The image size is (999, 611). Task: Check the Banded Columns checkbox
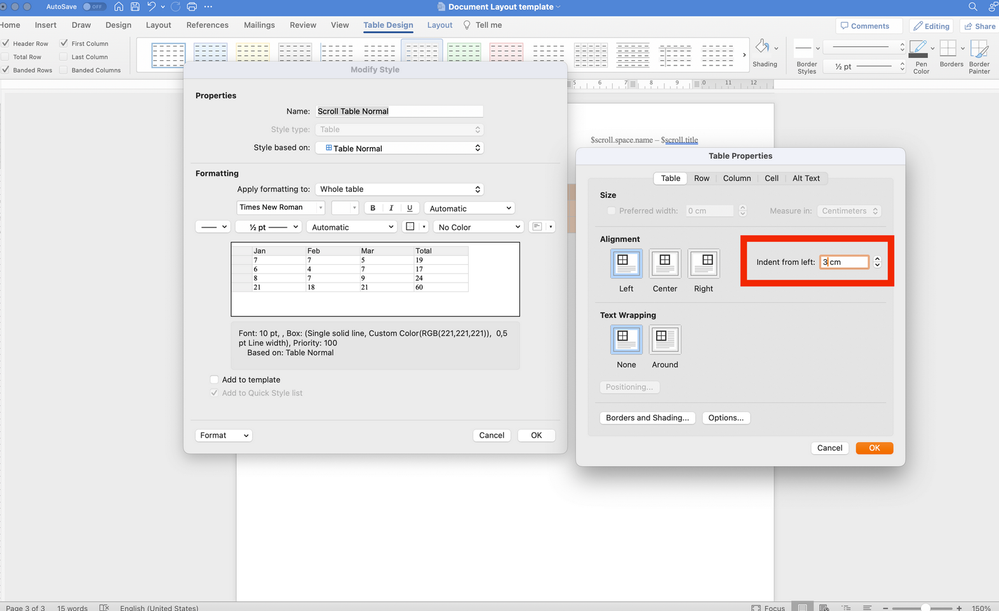[64, 70]
